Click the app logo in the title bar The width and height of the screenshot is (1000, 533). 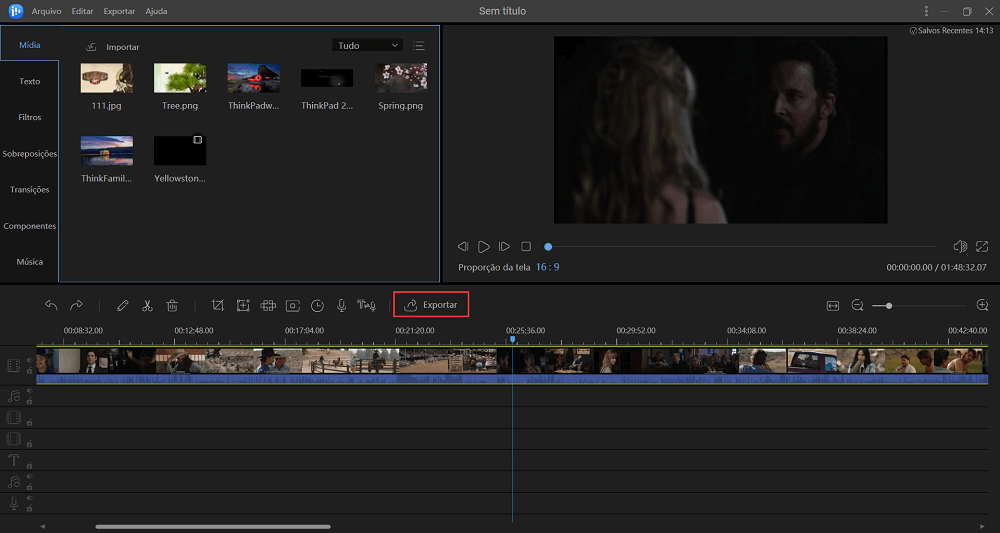[16, 11]
